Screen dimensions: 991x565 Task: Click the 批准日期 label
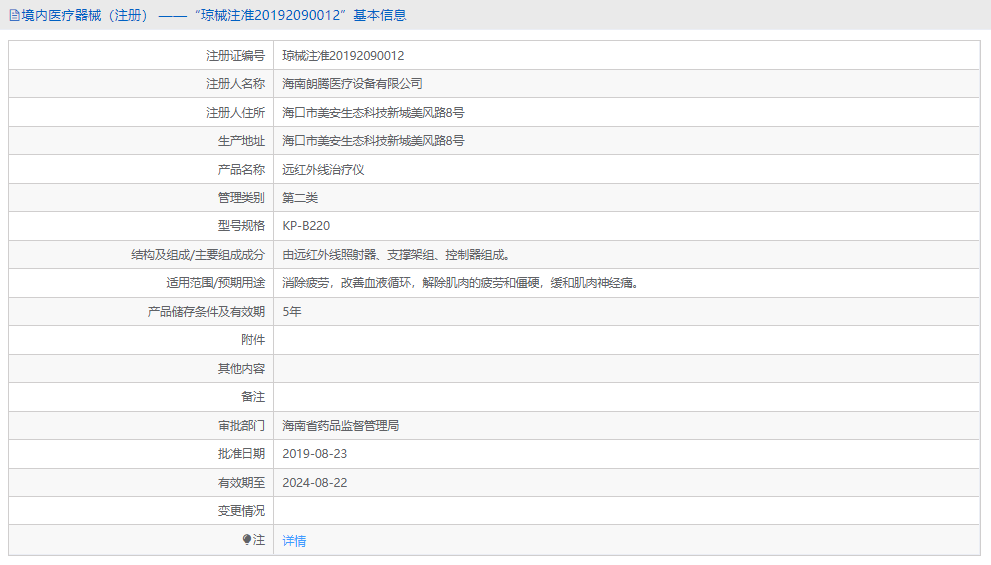click(241, 454)
